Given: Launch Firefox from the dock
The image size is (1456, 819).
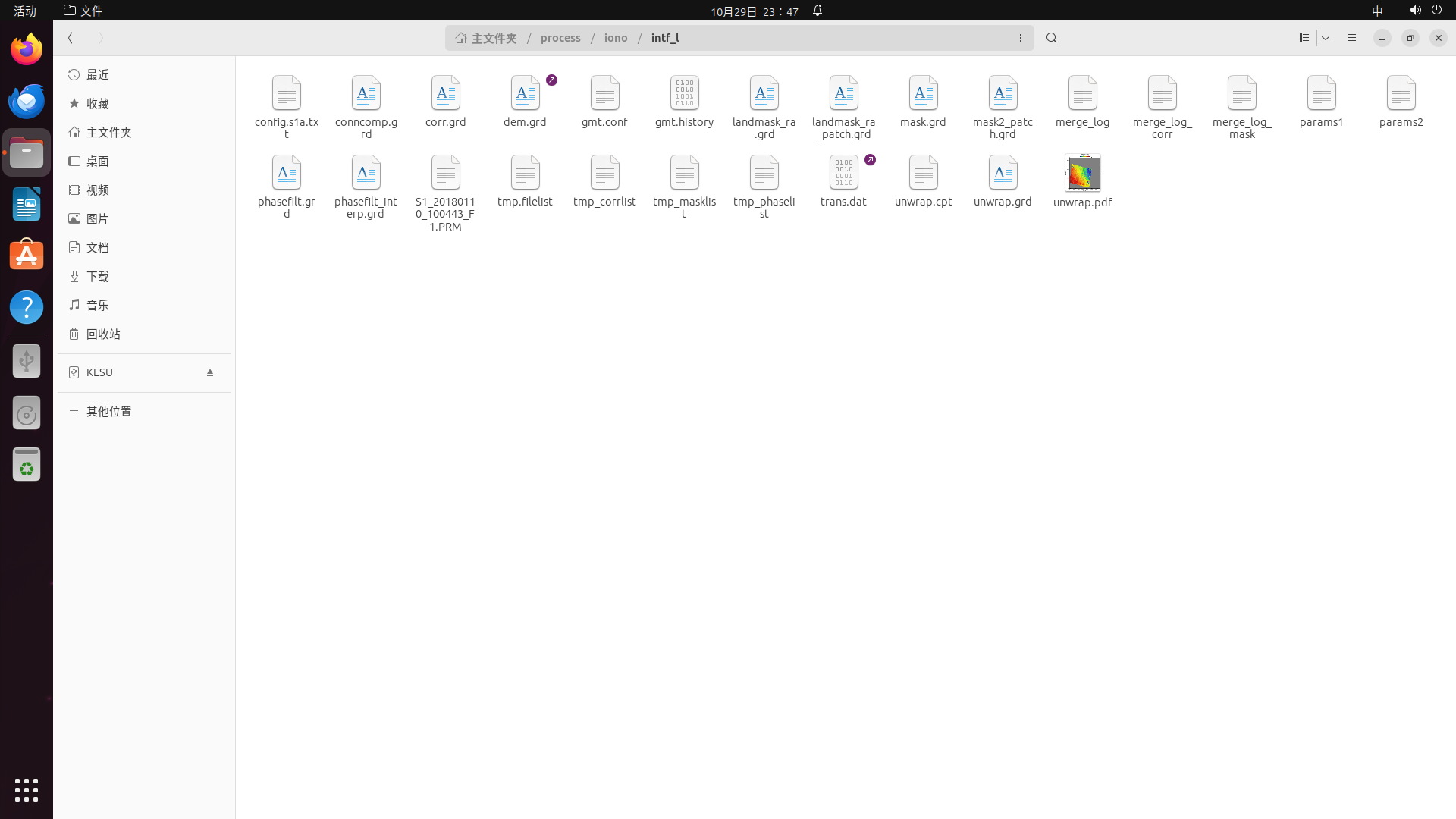Looking at the screenshot, I should click(x=27, y=49).
